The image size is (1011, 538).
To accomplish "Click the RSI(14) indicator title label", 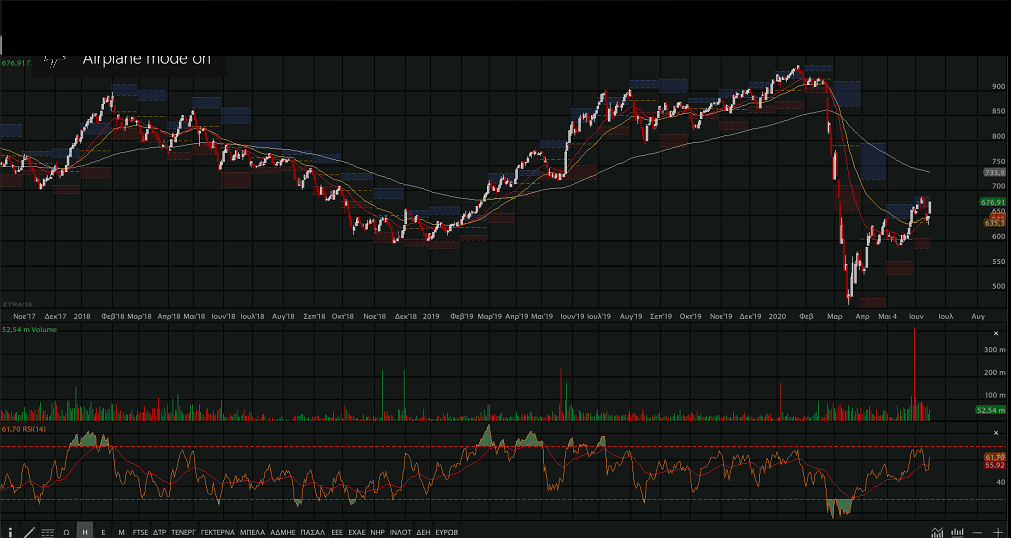I will tap(23, 429).
